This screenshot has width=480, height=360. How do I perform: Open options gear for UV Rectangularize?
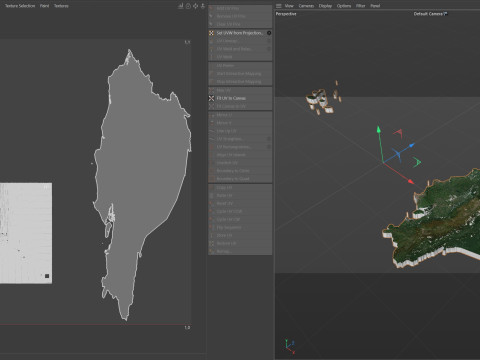[269, 147]
